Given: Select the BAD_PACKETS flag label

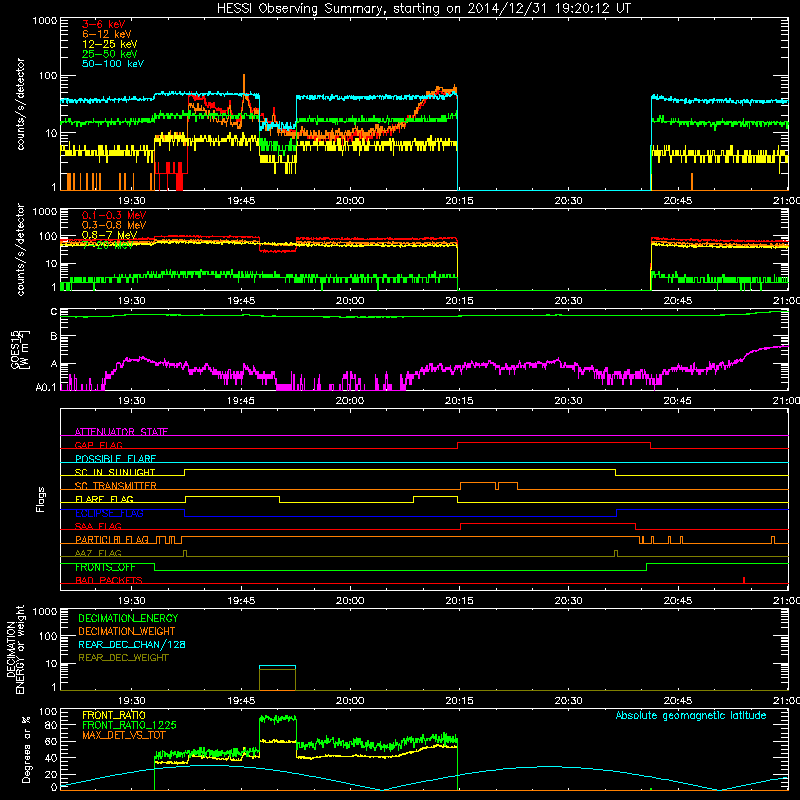Looking at the screenshot, I should point(109,580).
